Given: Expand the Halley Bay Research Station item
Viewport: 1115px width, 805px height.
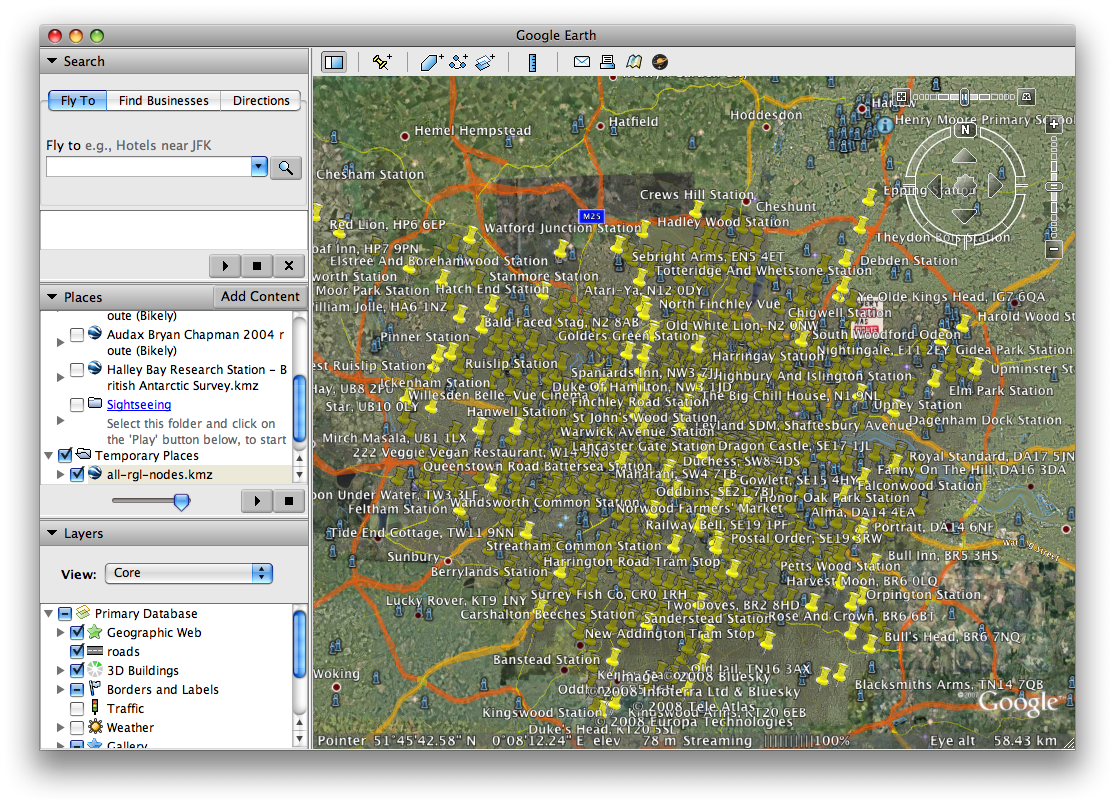Looking at the screenshot, I should click(60, 378).
